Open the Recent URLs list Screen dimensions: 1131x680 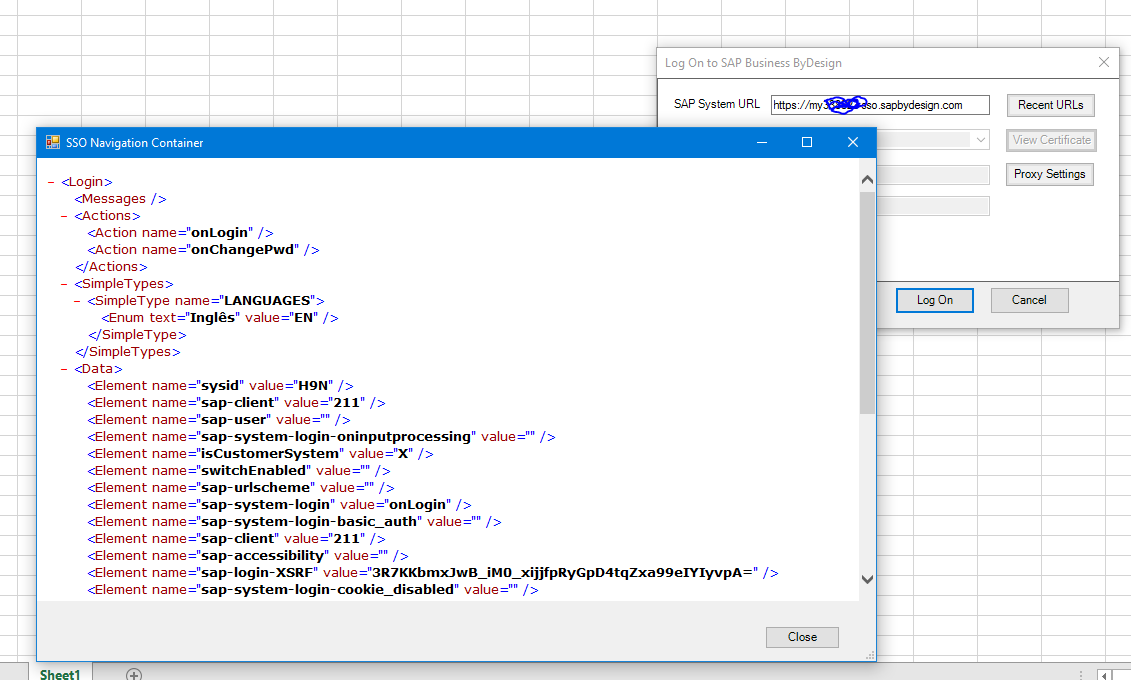pos(1050,105)
